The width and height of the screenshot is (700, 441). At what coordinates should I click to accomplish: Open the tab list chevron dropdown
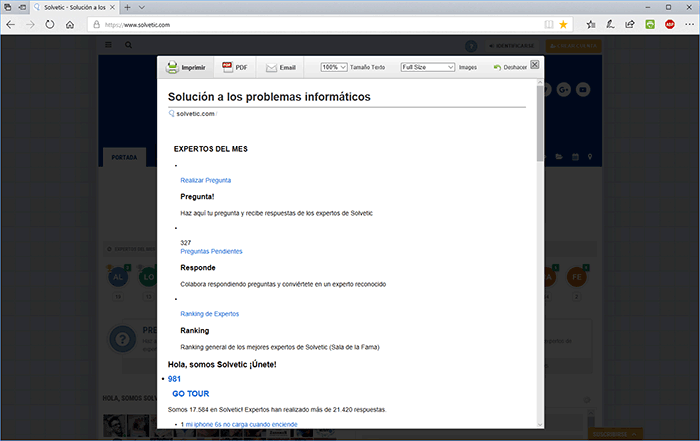[x=142, y=7]
